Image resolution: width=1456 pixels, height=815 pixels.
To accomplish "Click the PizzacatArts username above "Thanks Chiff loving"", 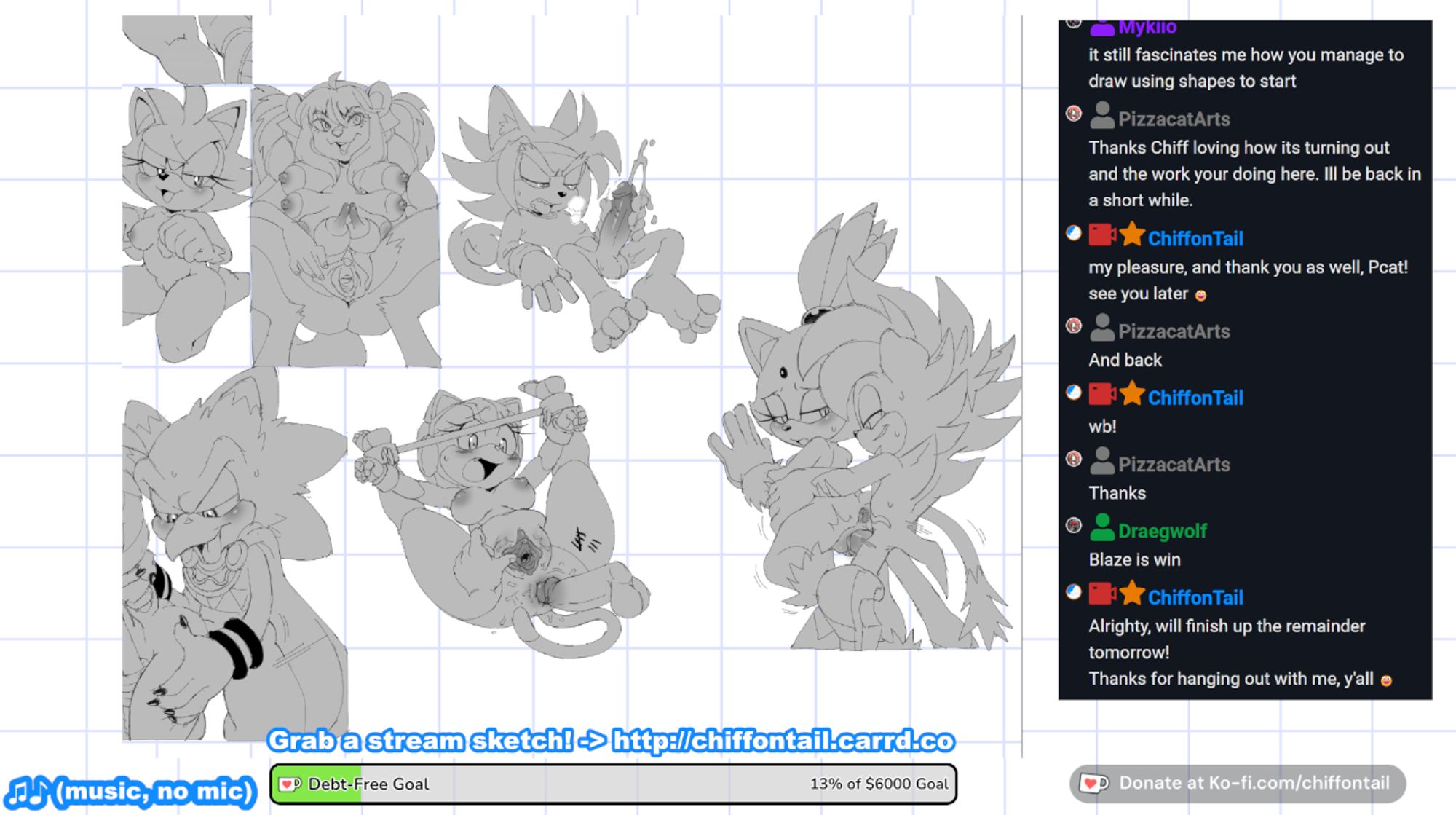I will pos(1174,119).
